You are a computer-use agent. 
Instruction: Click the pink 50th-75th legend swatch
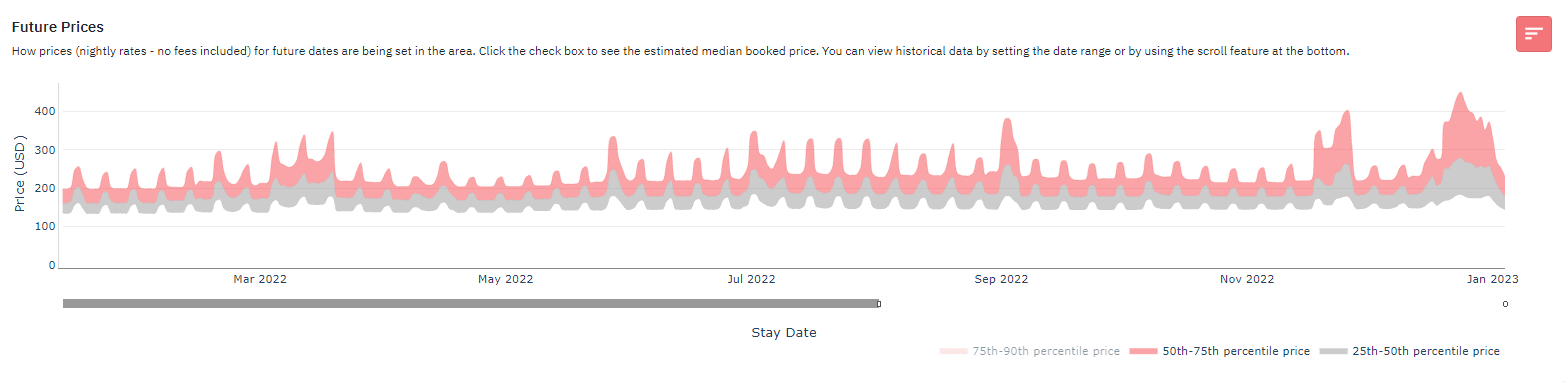point(1143,352)
